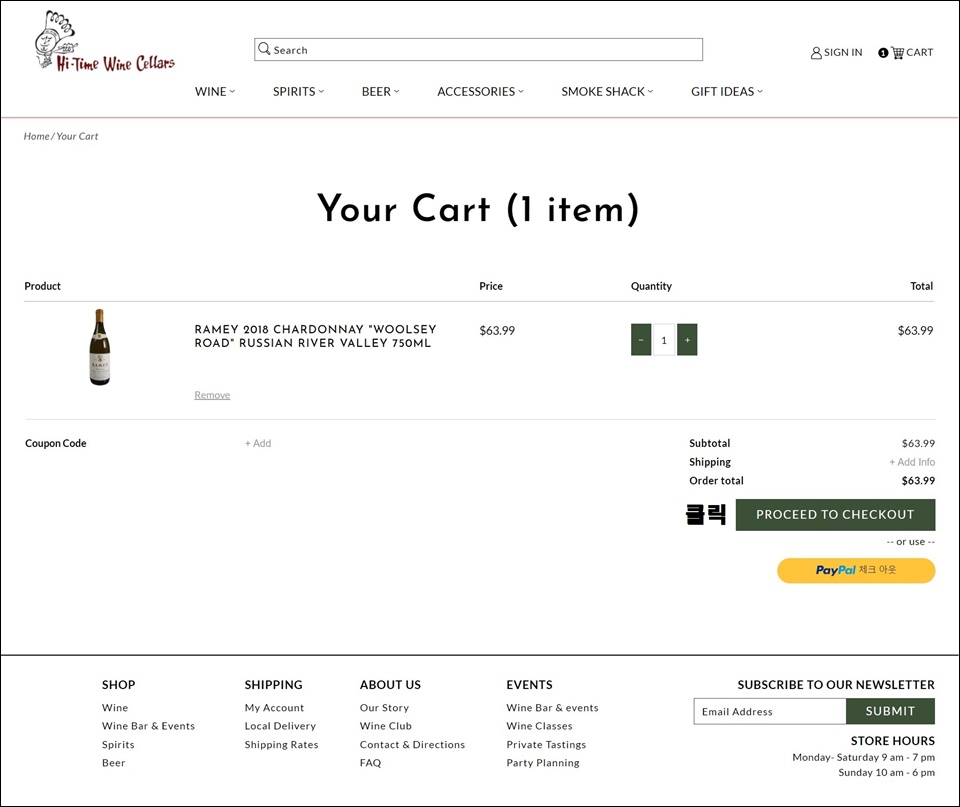
Task: Click the Cart link text
Action: tap(920, 53)
